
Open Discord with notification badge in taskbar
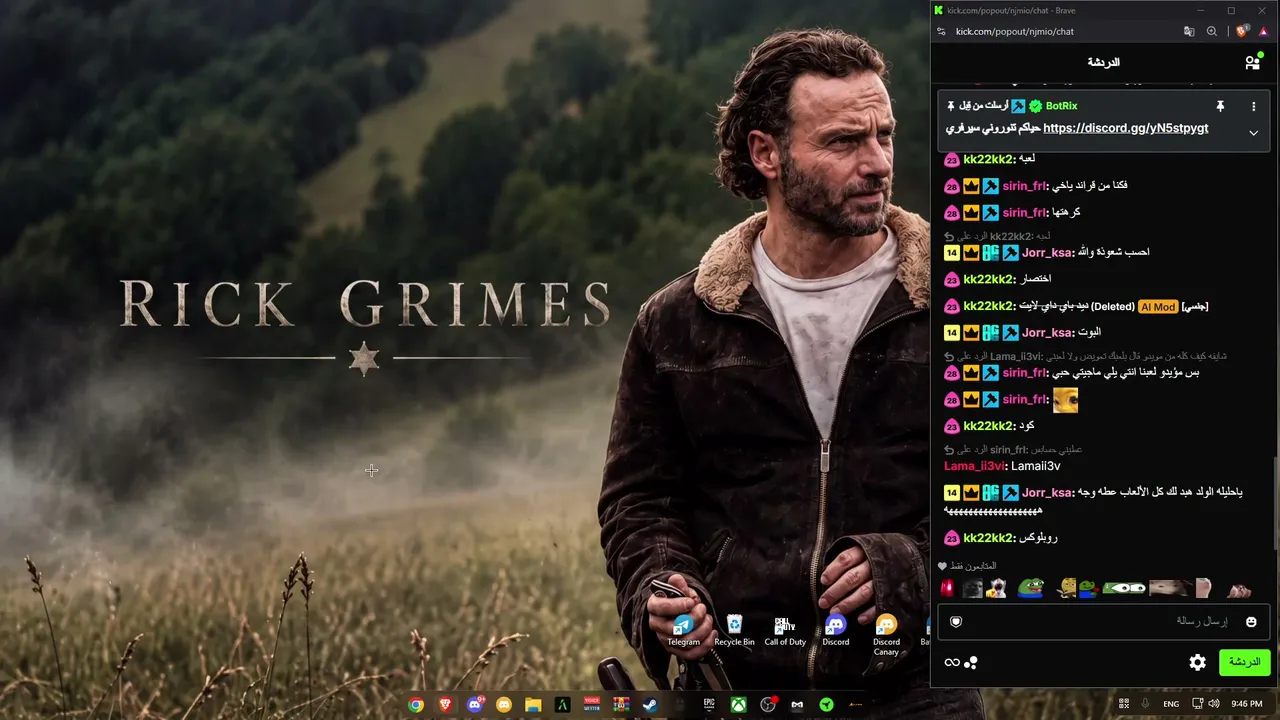tap(475, 705)
